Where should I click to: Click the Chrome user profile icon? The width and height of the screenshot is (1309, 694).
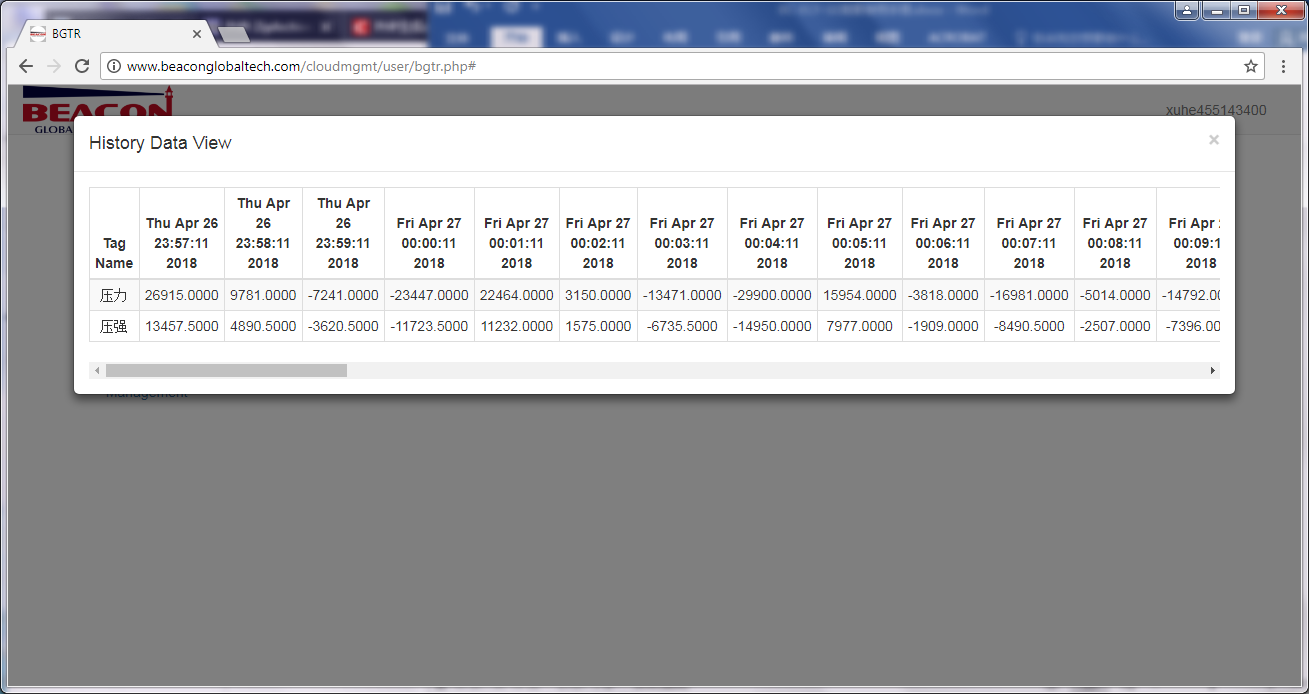pyautogui.click(x=1187, y=10)
